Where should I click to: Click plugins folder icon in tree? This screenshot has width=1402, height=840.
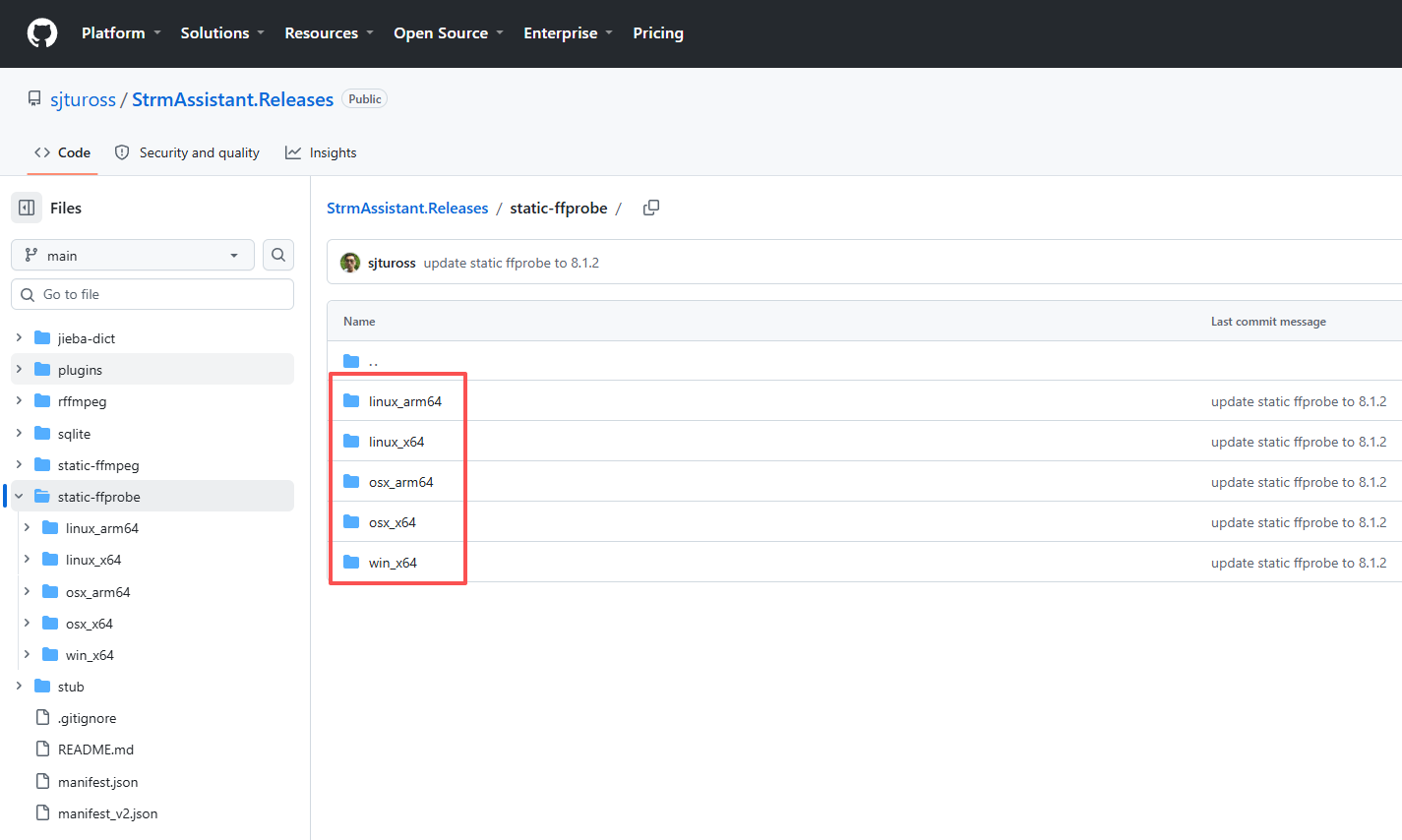point(42,370)
